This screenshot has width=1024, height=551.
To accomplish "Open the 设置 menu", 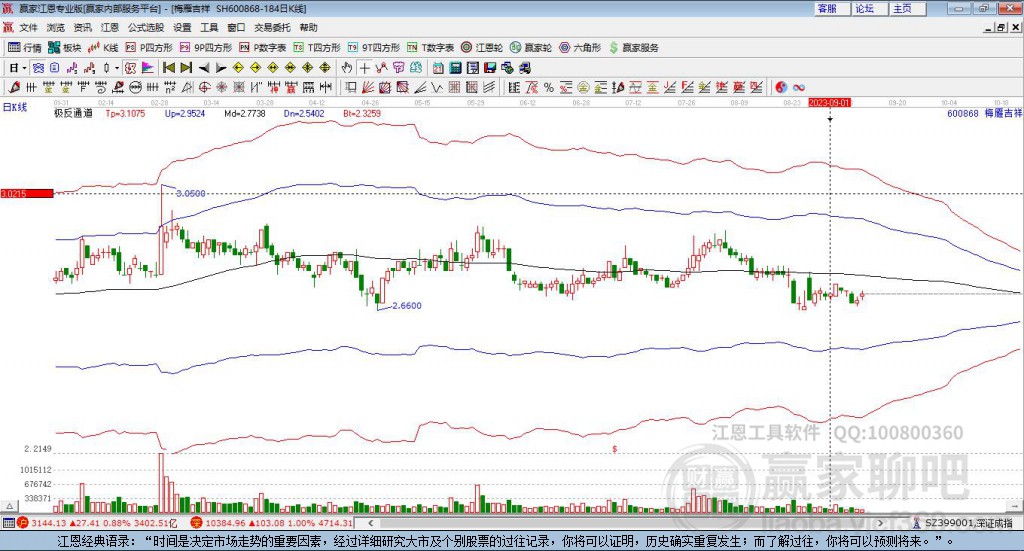I will click(182, 27).
